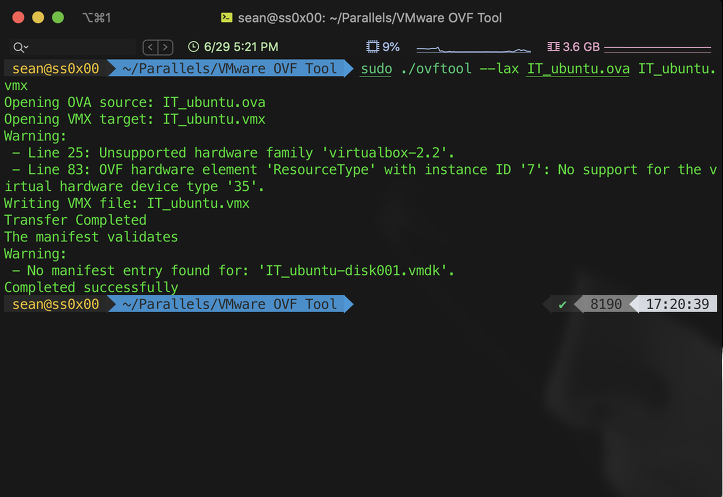Screen dimensions: 723x497
Task: Click the CPU usage graph
Action: click(x=474, y=49)
